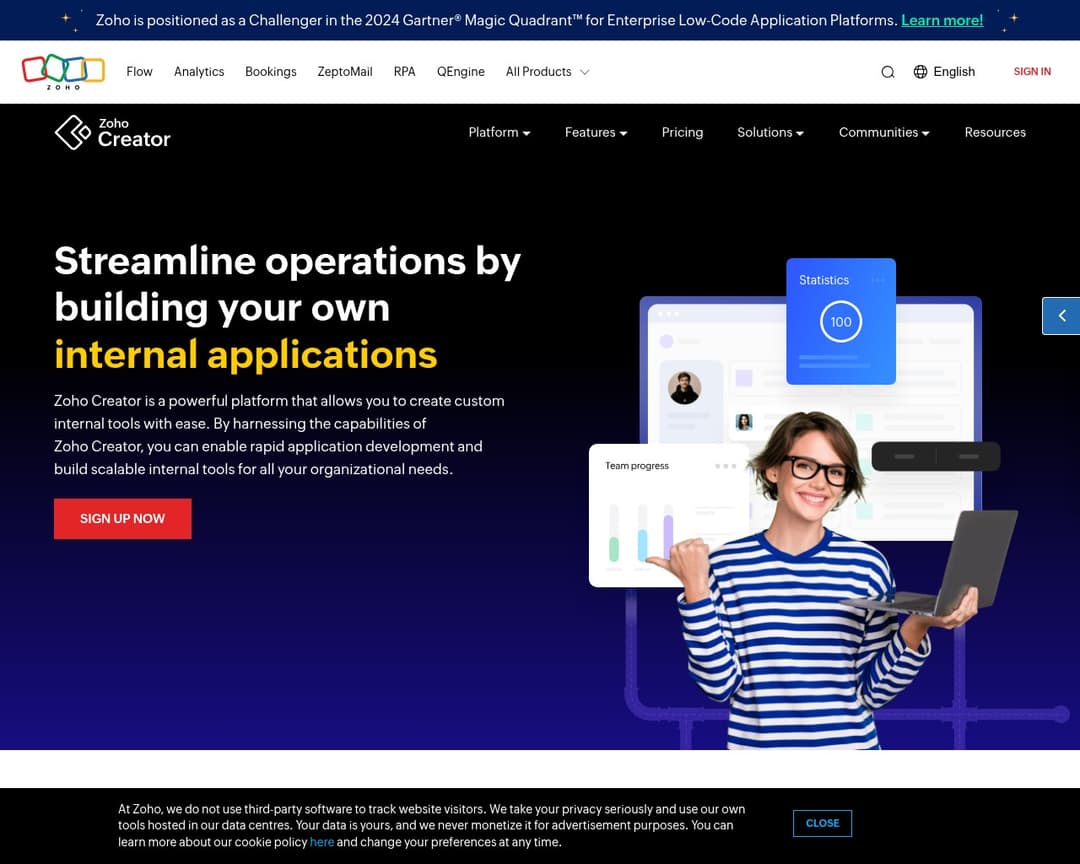Expand the Features menu
1080x864 pixels.
(x=596, y=132)
